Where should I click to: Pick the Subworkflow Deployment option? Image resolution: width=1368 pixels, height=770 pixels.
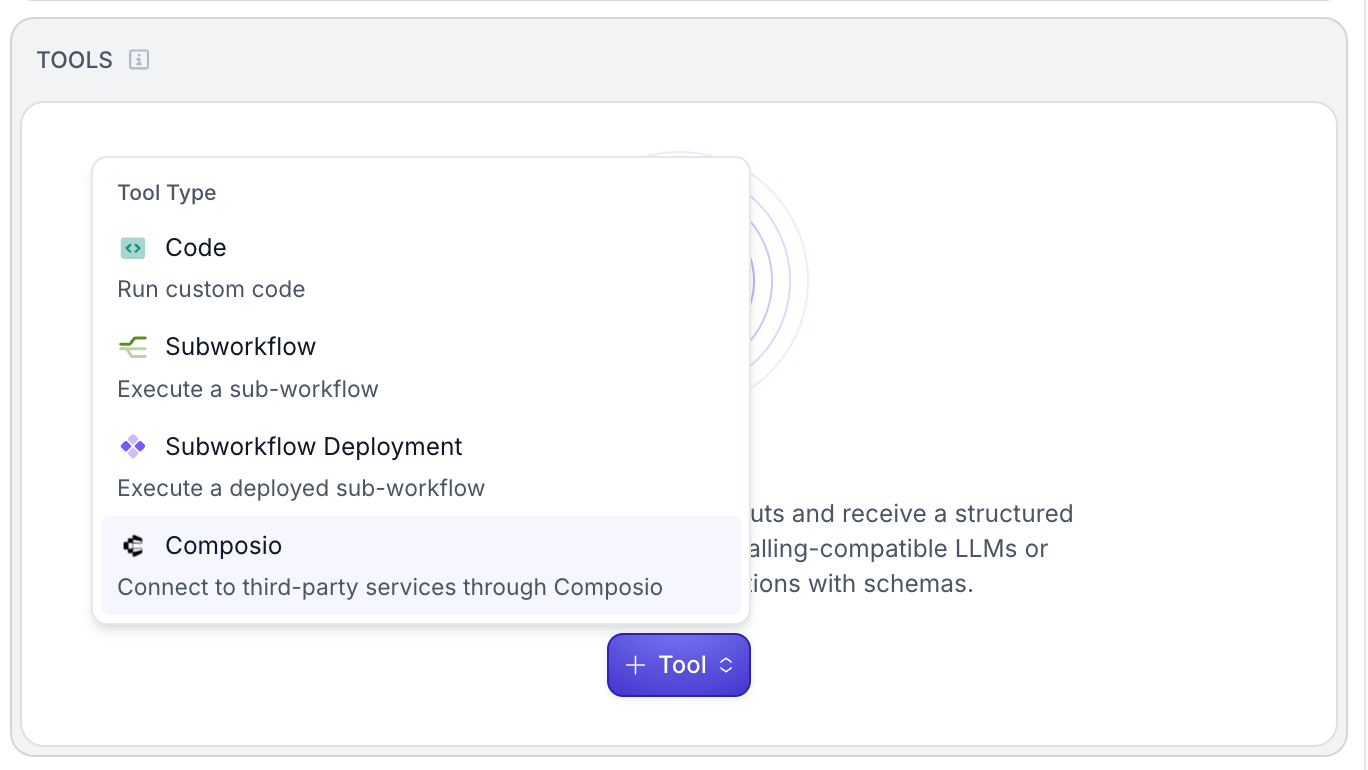(x=314, y=446)
